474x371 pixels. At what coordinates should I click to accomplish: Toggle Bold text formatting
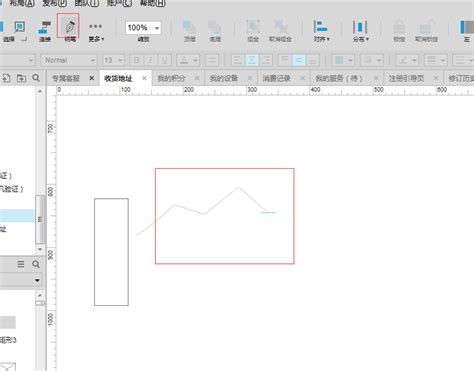point(137,60)
